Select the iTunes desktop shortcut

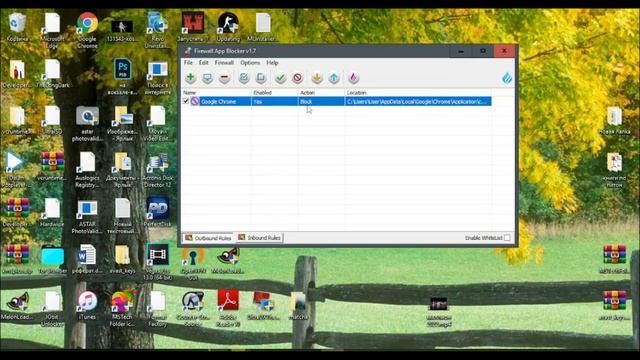(87, 305)
